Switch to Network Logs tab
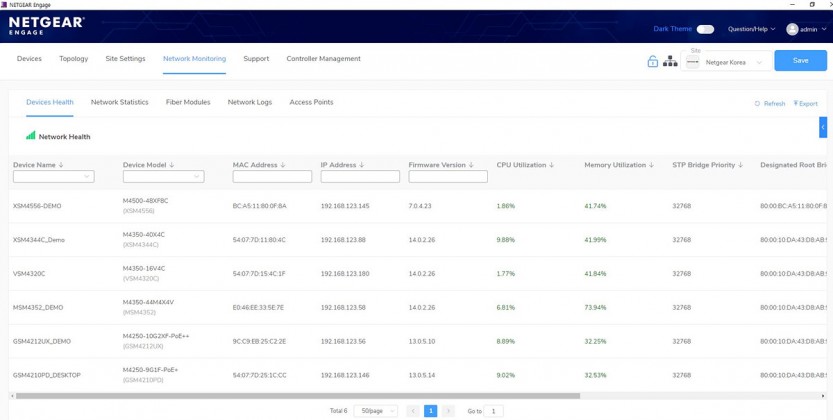833x420 pixels. 250,102
